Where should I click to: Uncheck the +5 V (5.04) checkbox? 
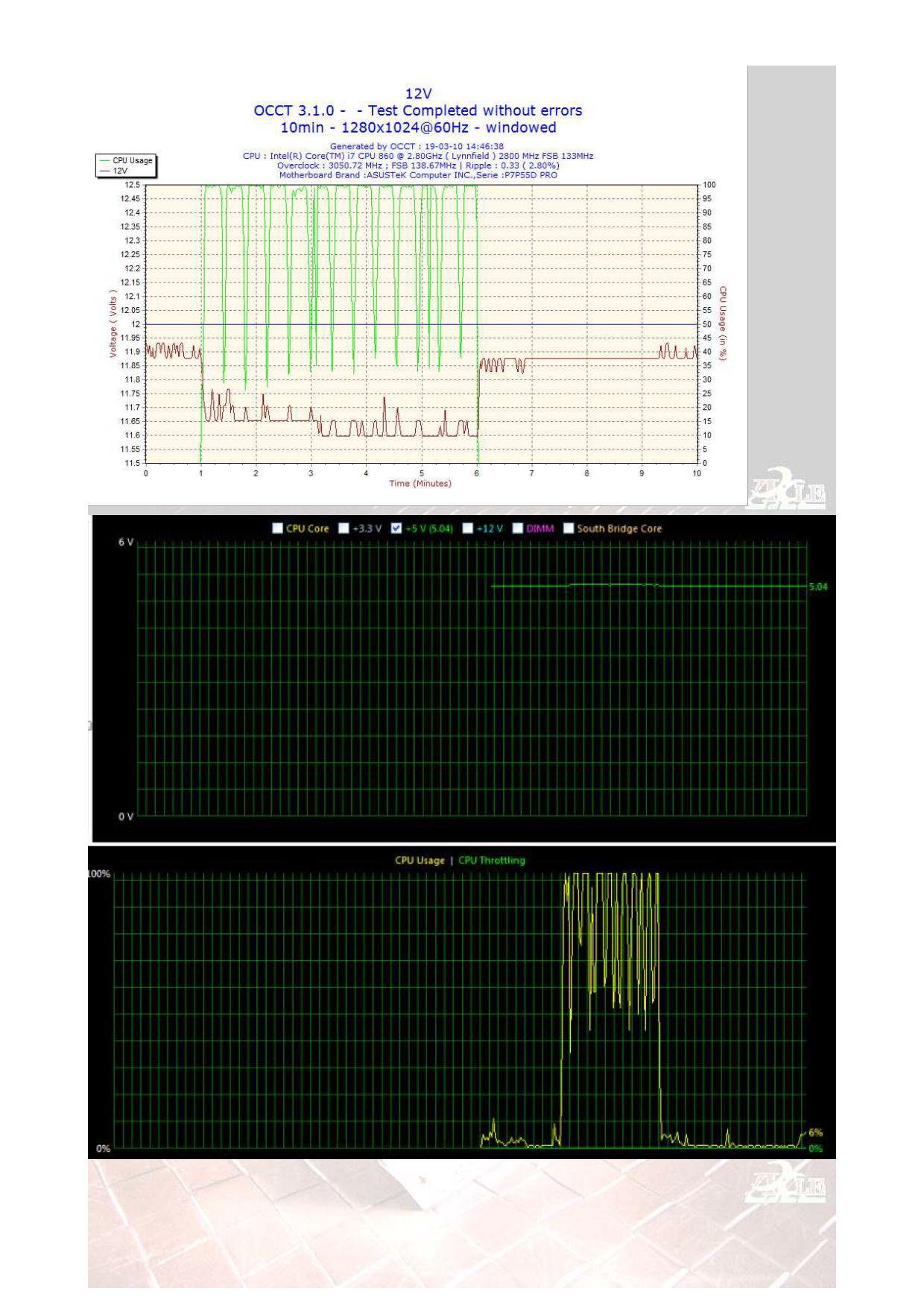(396, 529)
